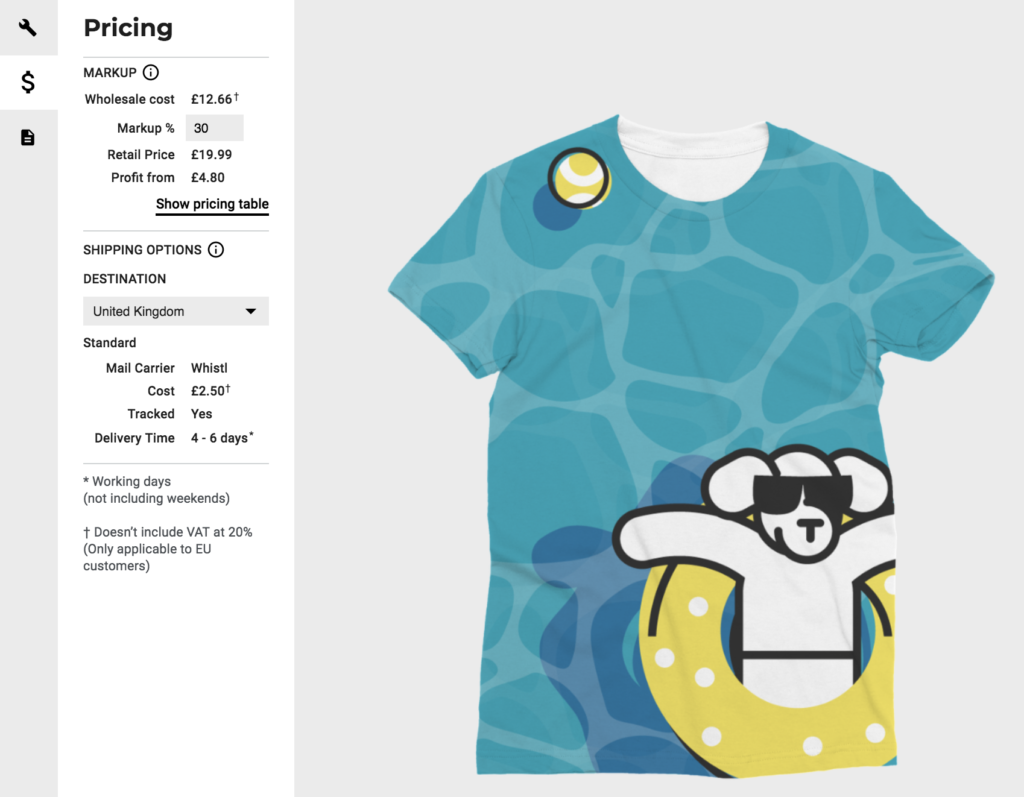The height and width of the screenshot is (797, 1024).
Task: Click the T-shirt product preview
Action: point(691,446)
